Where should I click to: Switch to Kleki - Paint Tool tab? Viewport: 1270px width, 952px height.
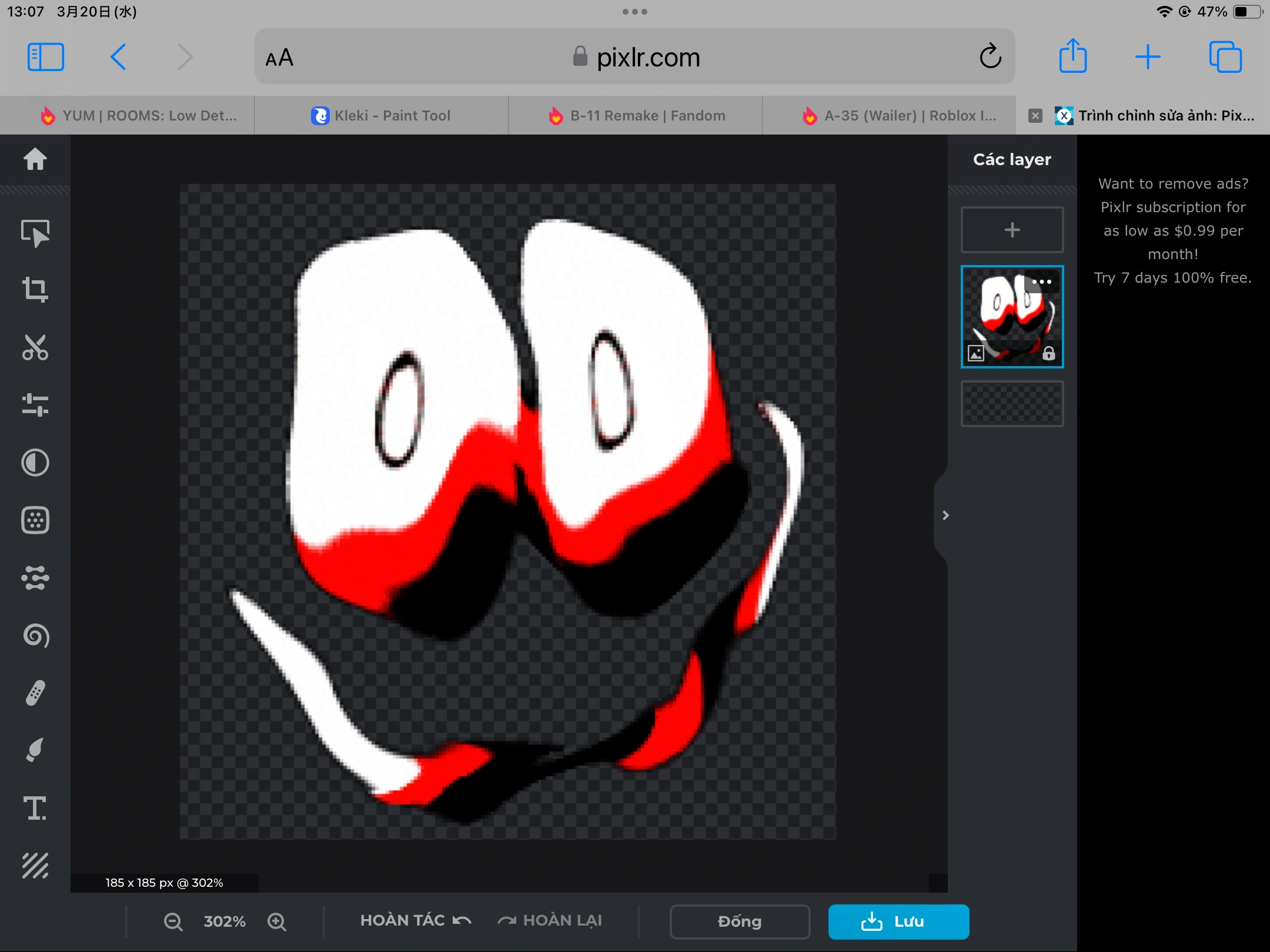[381, 116]
